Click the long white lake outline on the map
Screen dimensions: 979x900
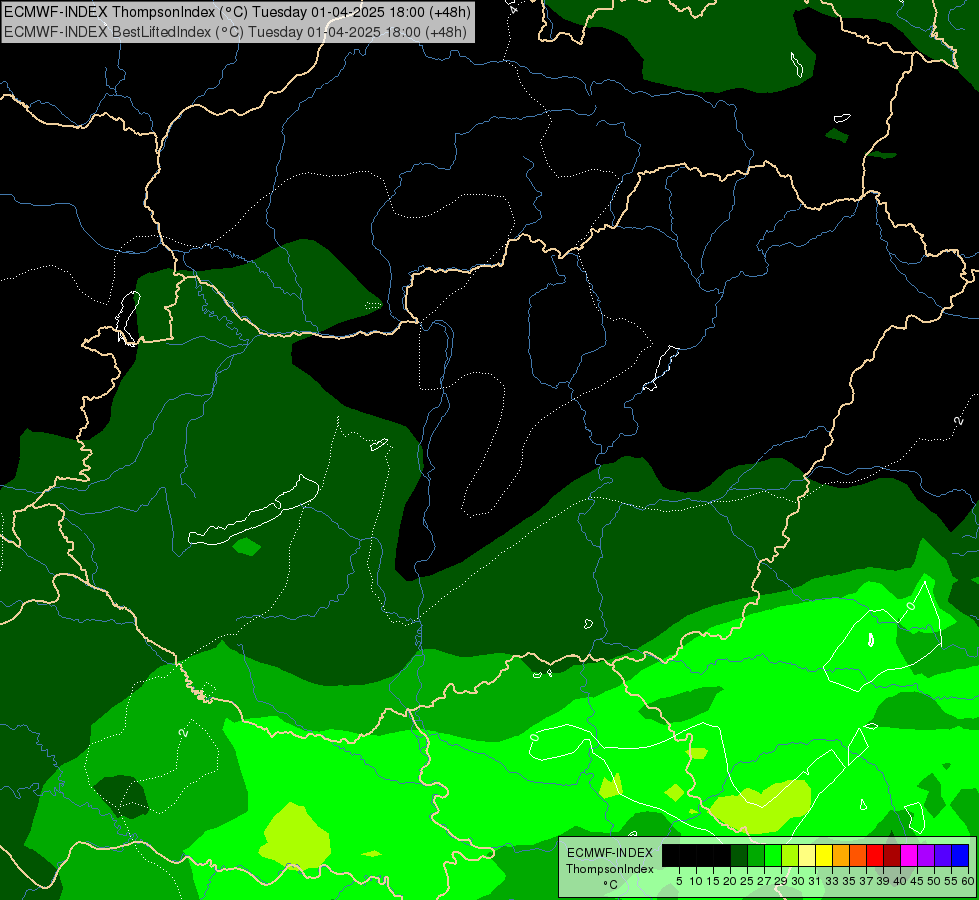pyautogui.click(x=253, y=511)
